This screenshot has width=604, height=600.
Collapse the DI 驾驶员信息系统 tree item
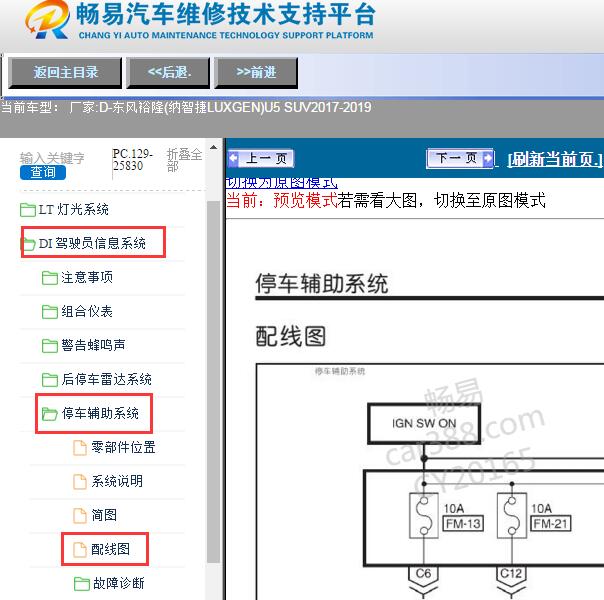(x=92, y=243)
